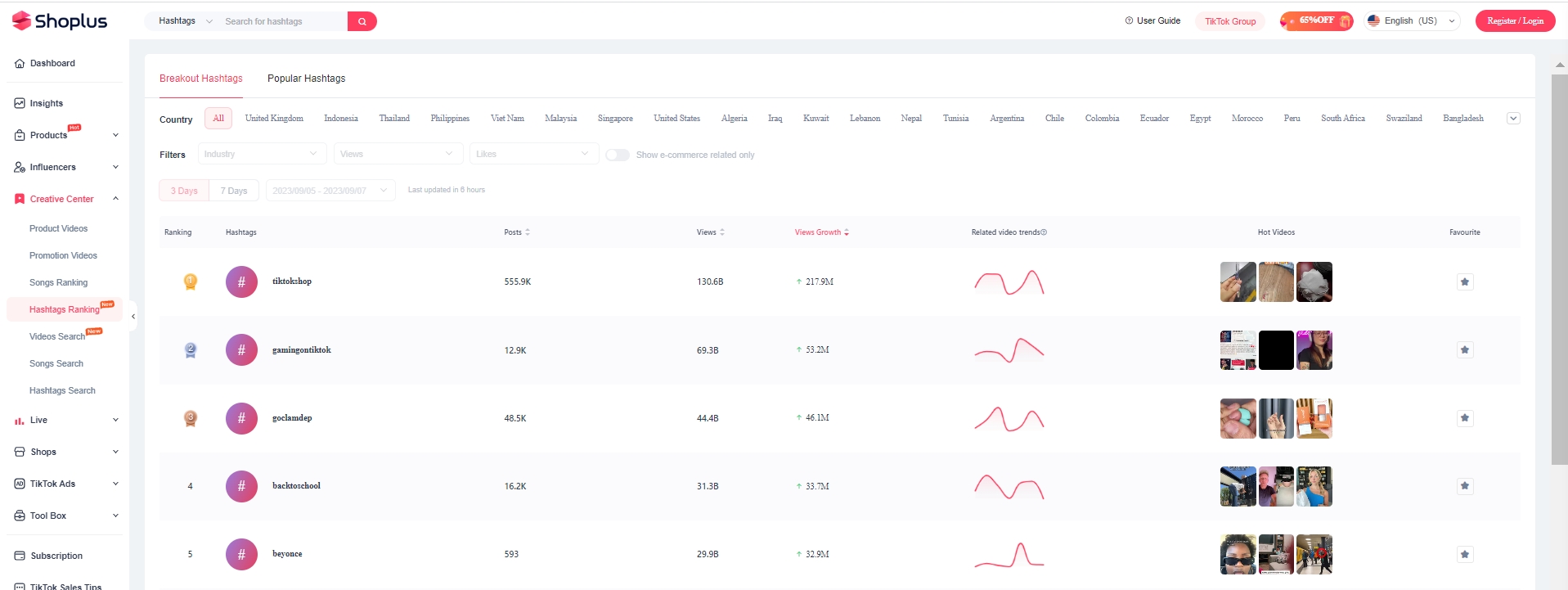Select All countries filter
This screenshot has height=590, width=1568.
(218, 119)
